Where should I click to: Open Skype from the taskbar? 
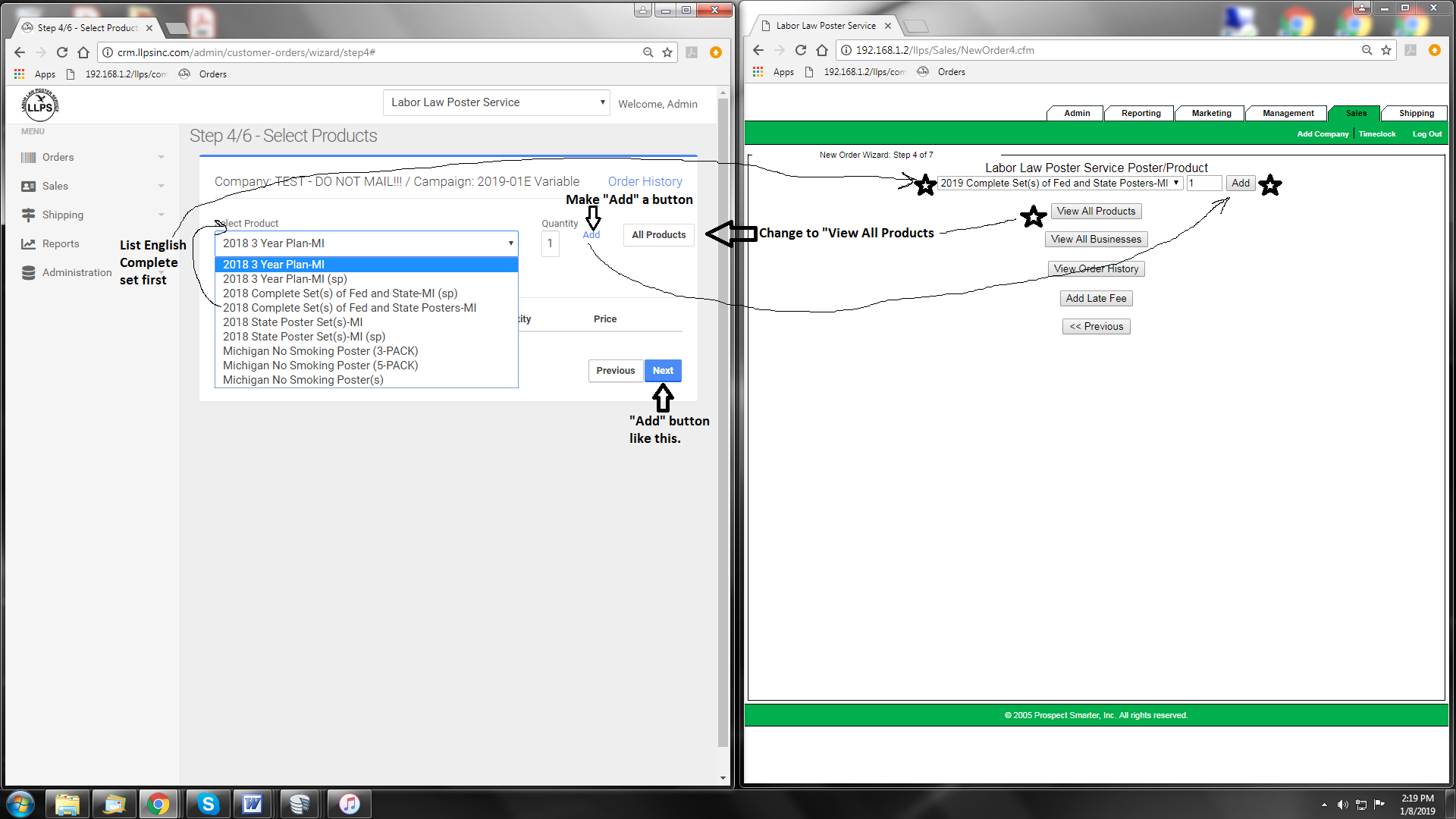[207, 804]
